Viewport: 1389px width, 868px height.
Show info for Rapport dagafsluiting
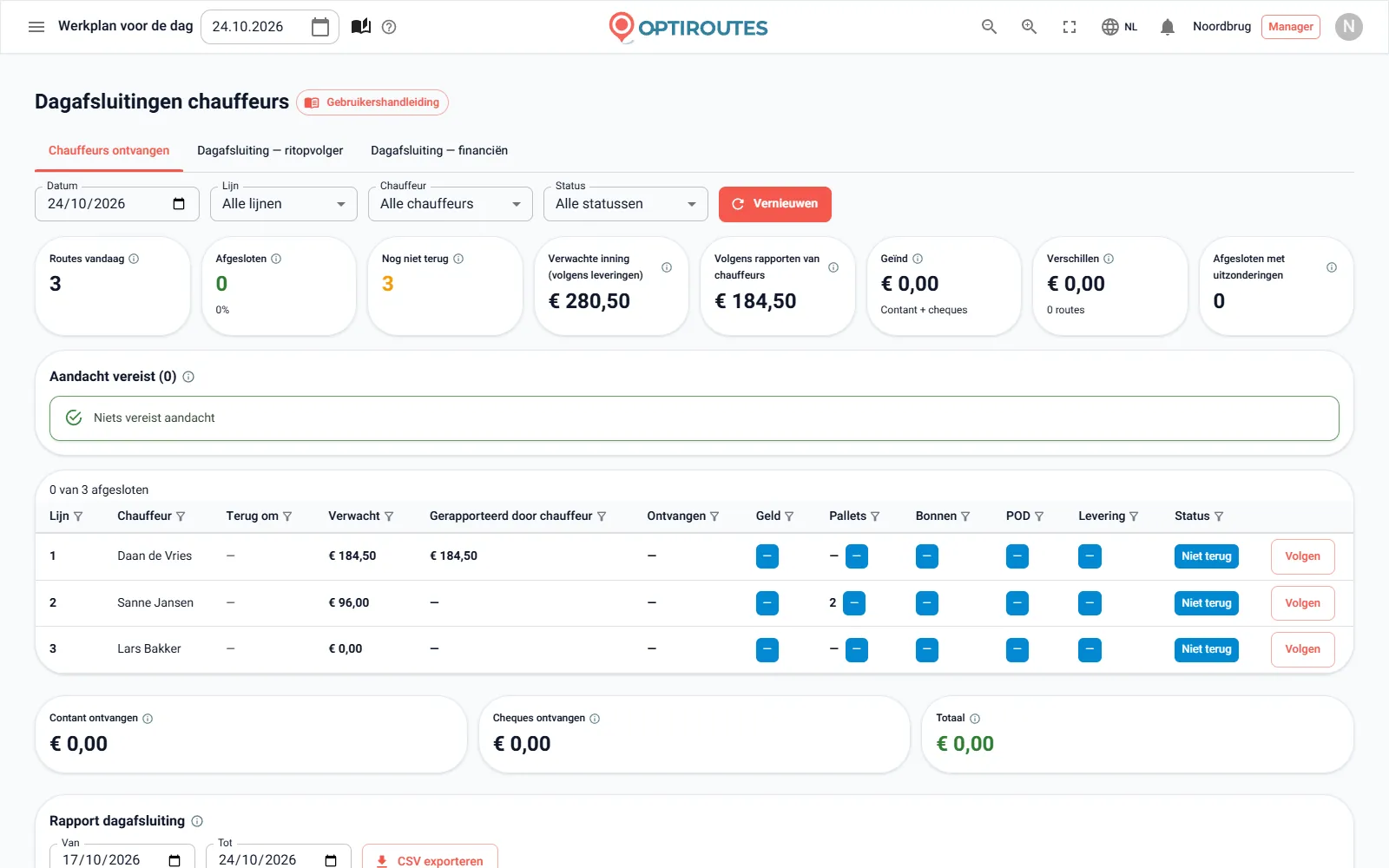pyautogui.click(x=197, y=821)
